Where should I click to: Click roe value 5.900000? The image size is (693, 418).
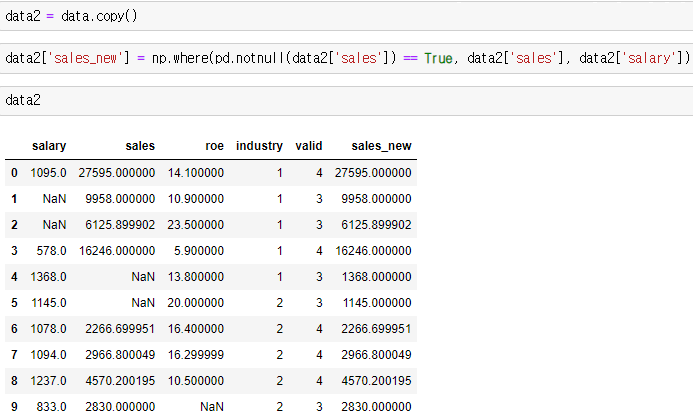click(x=199, y=251)
